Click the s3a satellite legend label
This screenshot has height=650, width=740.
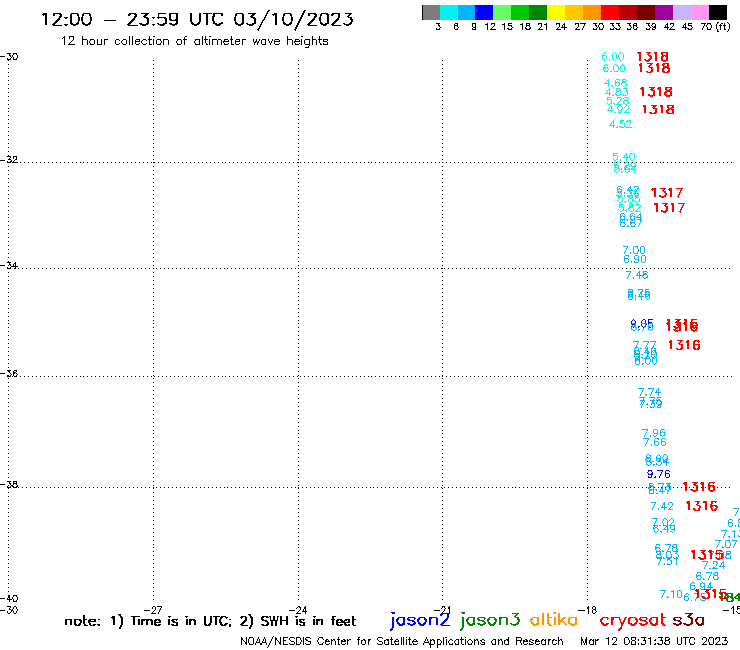tap(689, 620)
